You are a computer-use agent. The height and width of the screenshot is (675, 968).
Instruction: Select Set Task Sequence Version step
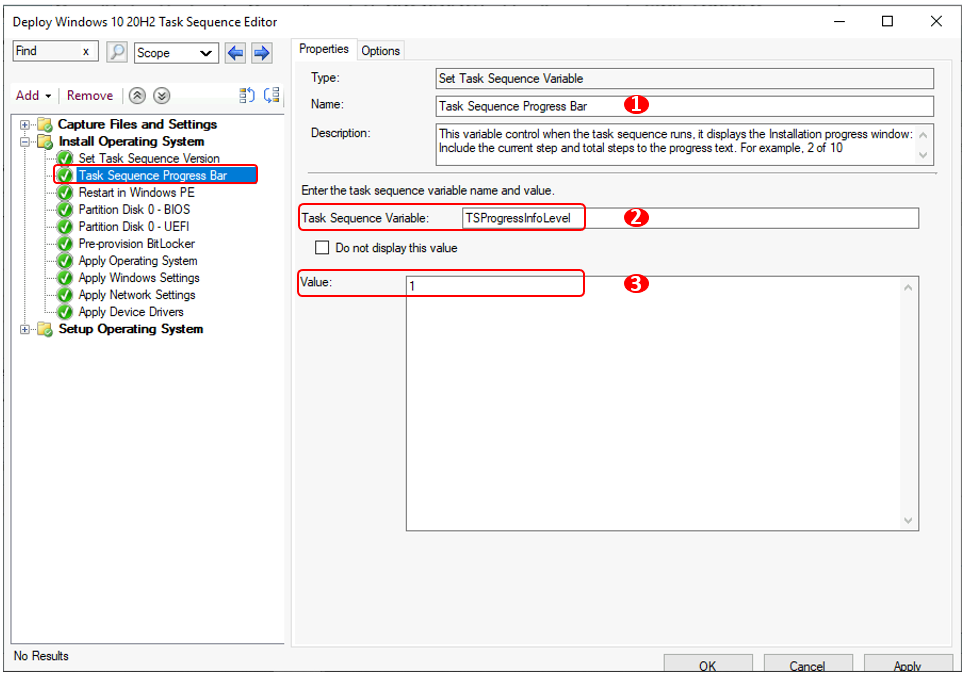[149, 159]
